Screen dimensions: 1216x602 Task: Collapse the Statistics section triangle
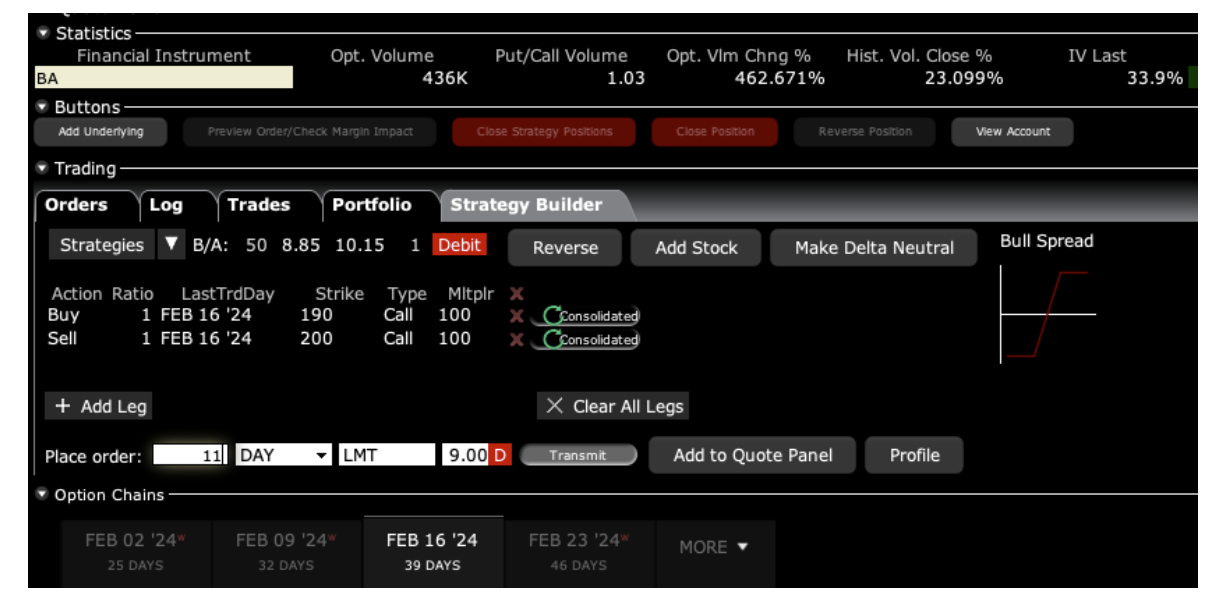click(42, 33)
